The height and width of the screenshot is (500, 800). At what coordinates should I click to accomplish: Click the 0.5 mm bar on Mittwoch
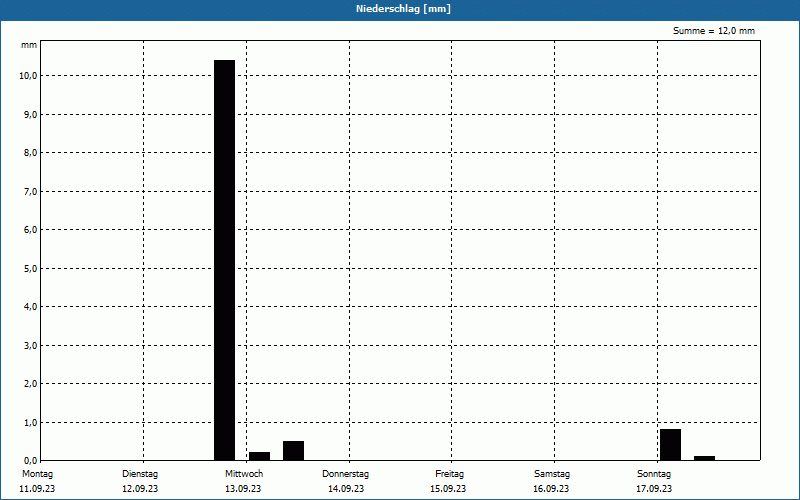pyautogui.click(x=293, y=451)
